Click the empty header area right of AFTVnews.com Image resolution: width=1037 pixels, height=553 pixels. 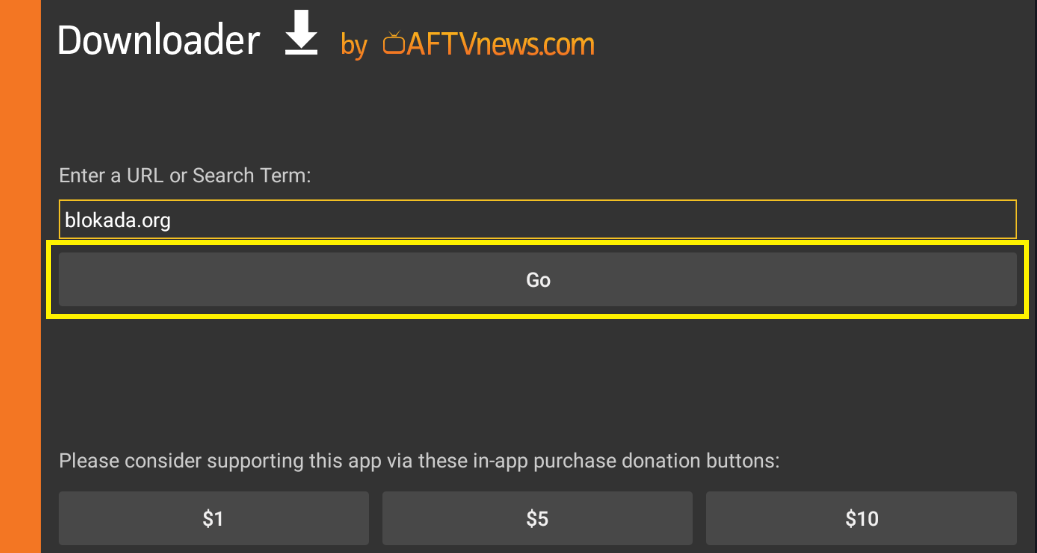point(813,44)
